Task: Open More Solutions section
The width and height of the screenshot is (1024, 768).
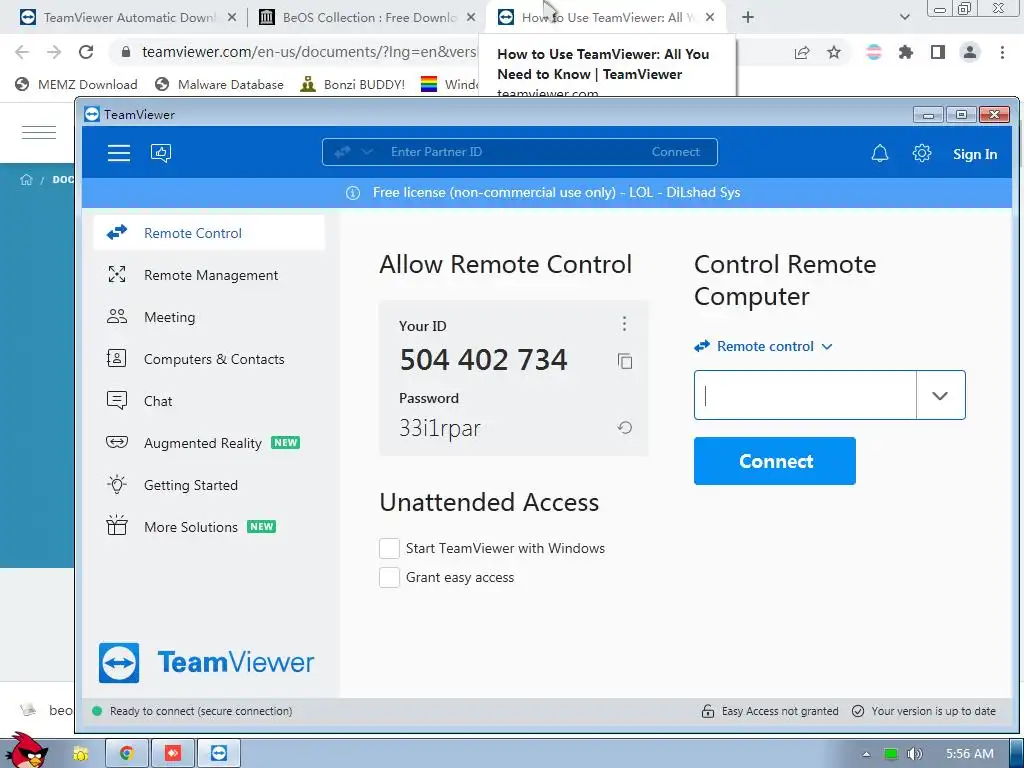Action: [x=209, y=527]
